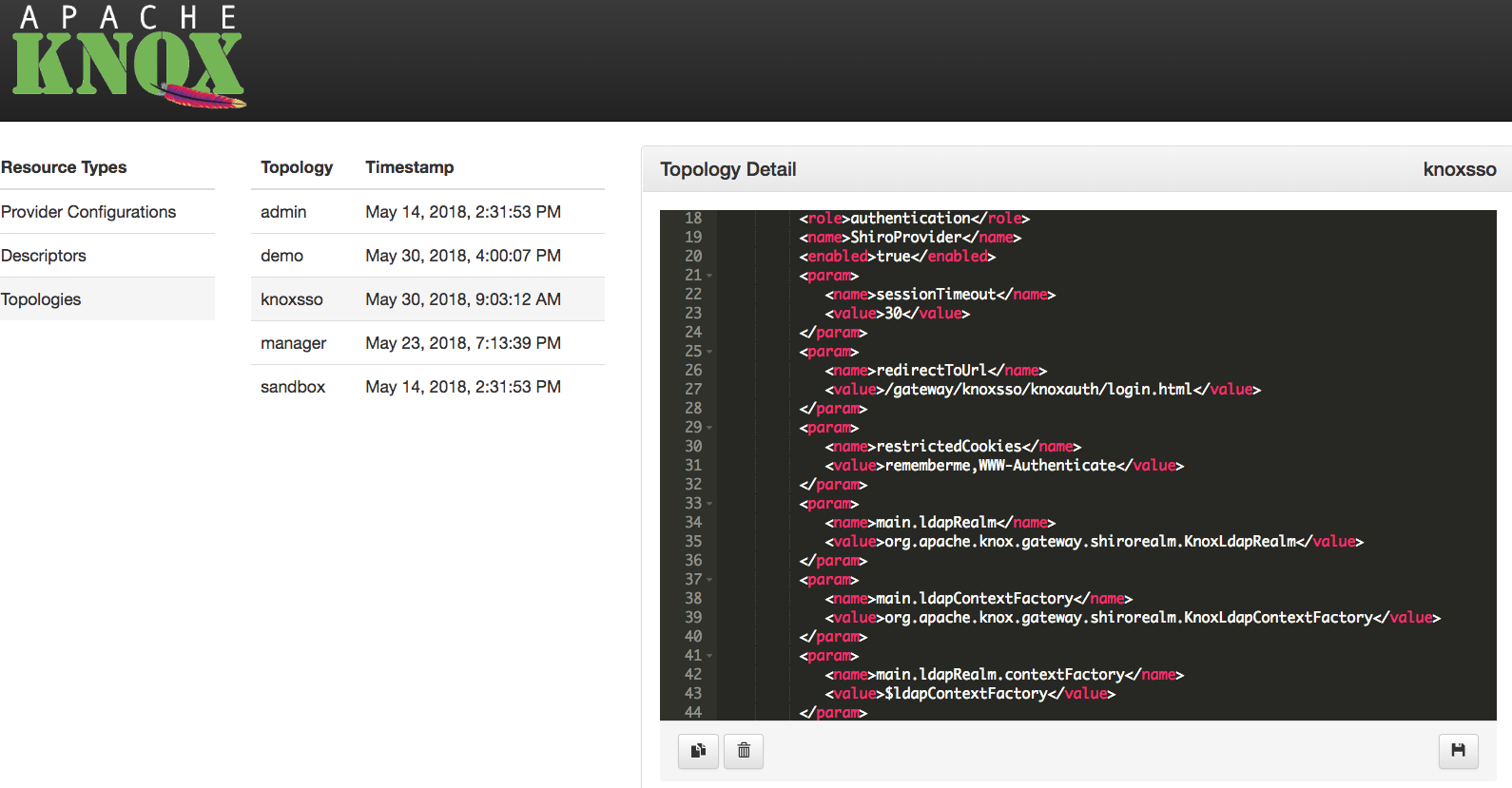This screenshot has height=788, width=1512.
Task: Click the redirectToUrl value line in editor
Action: tap(1042, 390)
